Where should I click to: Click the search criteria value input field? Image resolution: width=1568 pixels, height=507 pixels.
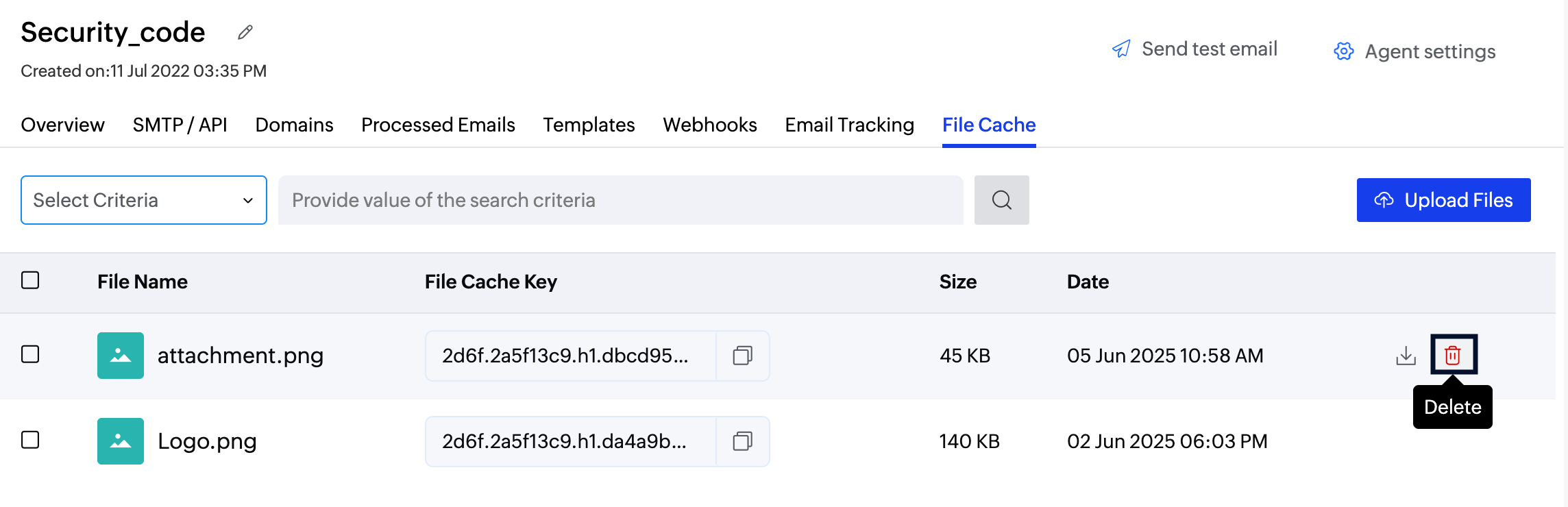click(x=617, y=200)
